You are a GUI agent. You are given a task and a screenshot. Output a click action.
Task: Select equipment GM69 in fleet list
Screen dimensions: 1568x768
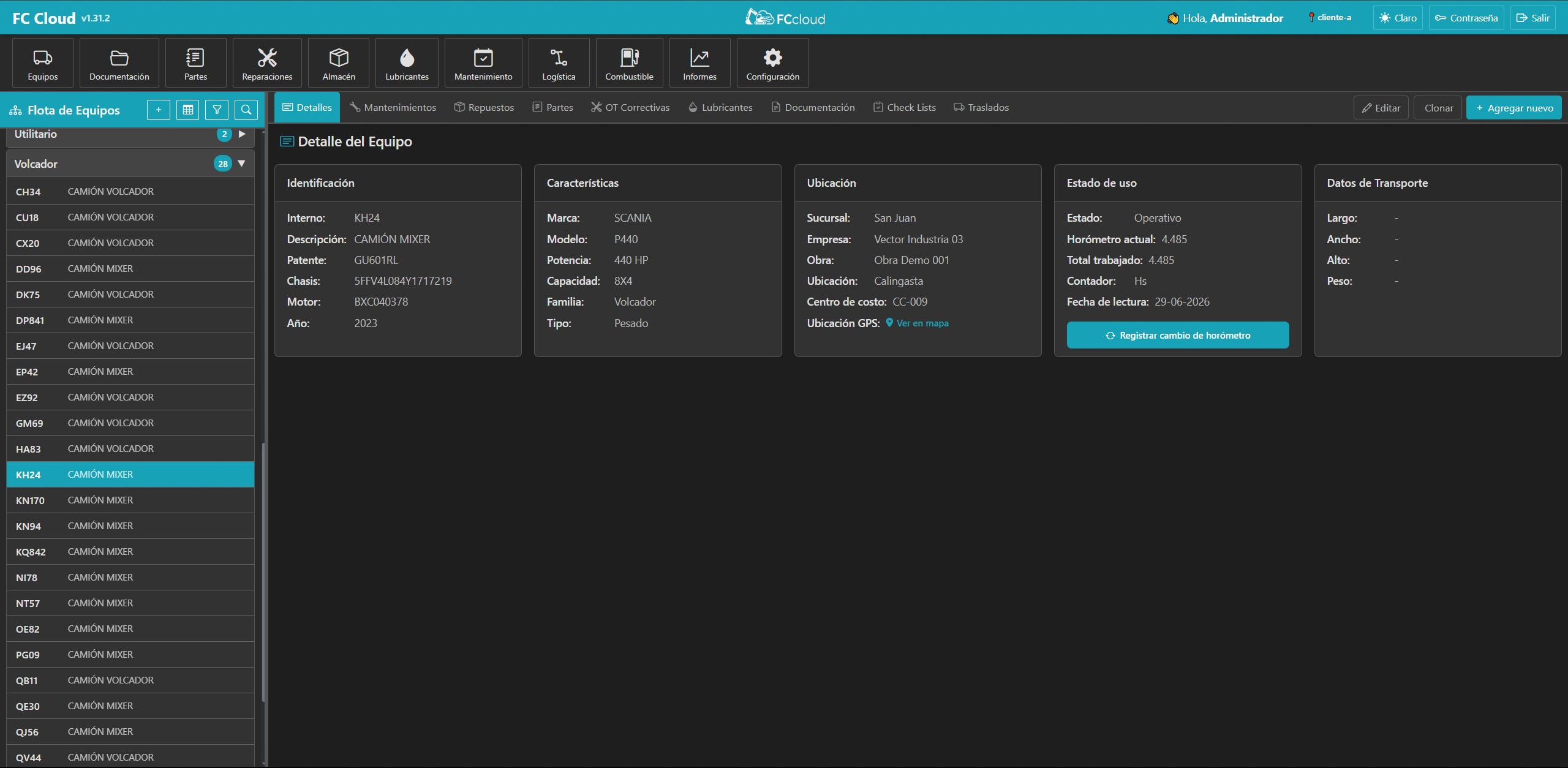pos(130,423)
